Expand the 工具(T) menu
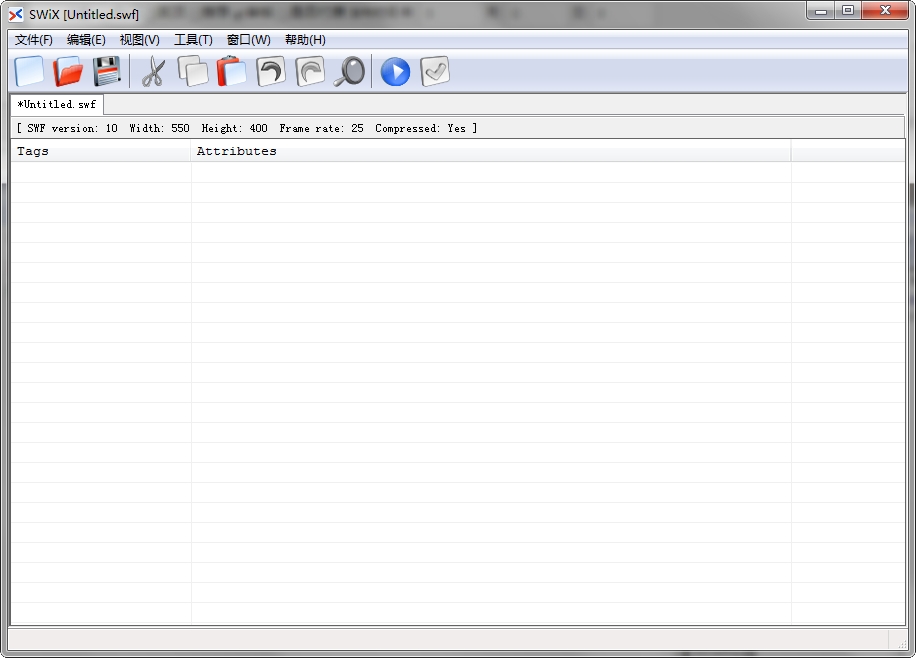Image resolution: width=916 pixels, height=658 pixels. point(193,40)
